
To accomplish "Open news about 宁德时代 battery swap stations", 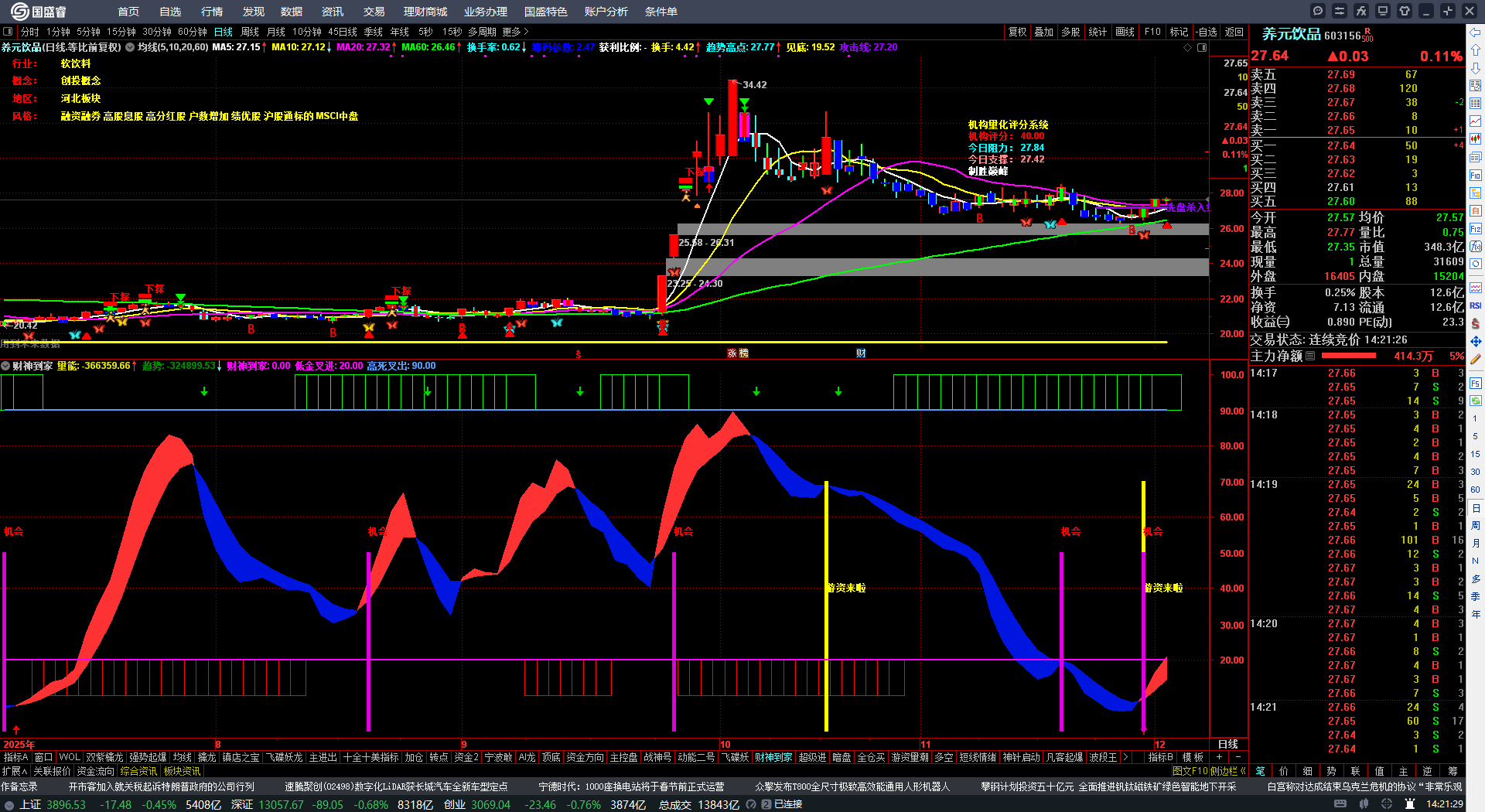I will point(632,786).
